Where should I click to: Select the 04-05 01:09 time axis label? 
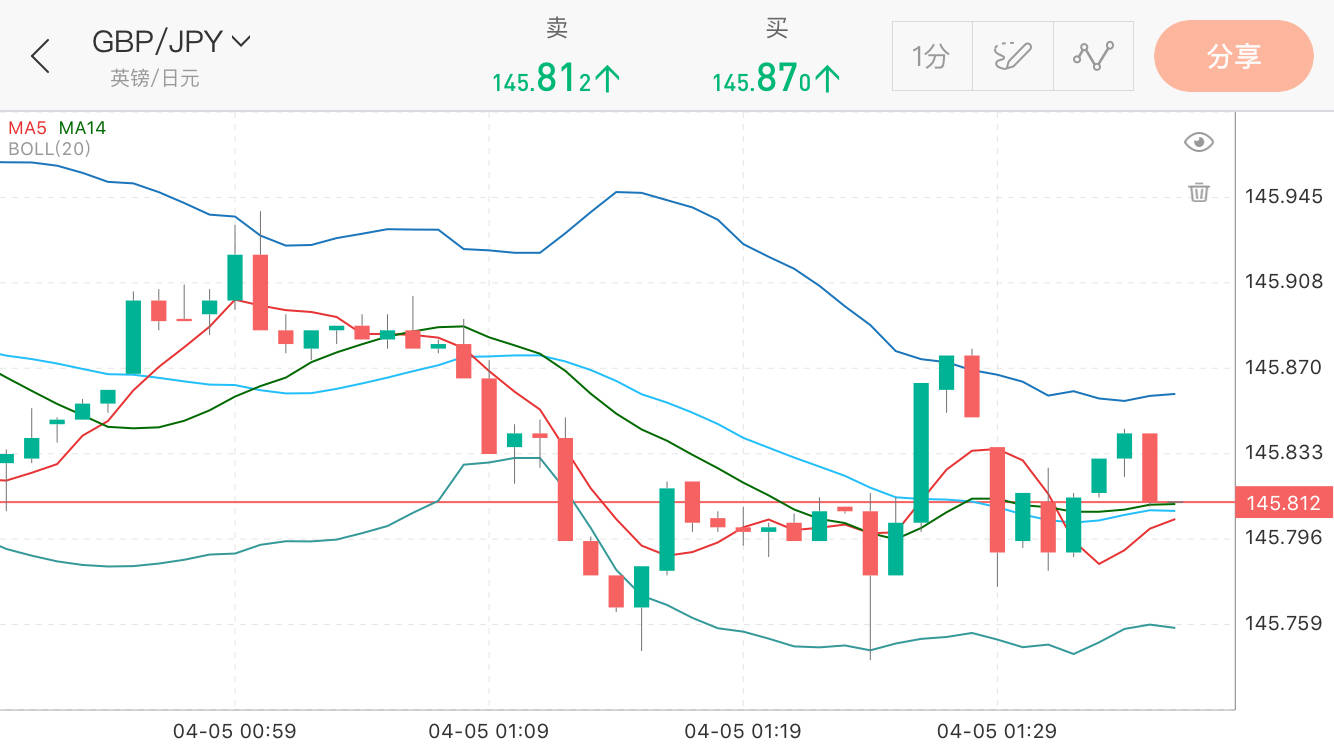click(488, 731)
